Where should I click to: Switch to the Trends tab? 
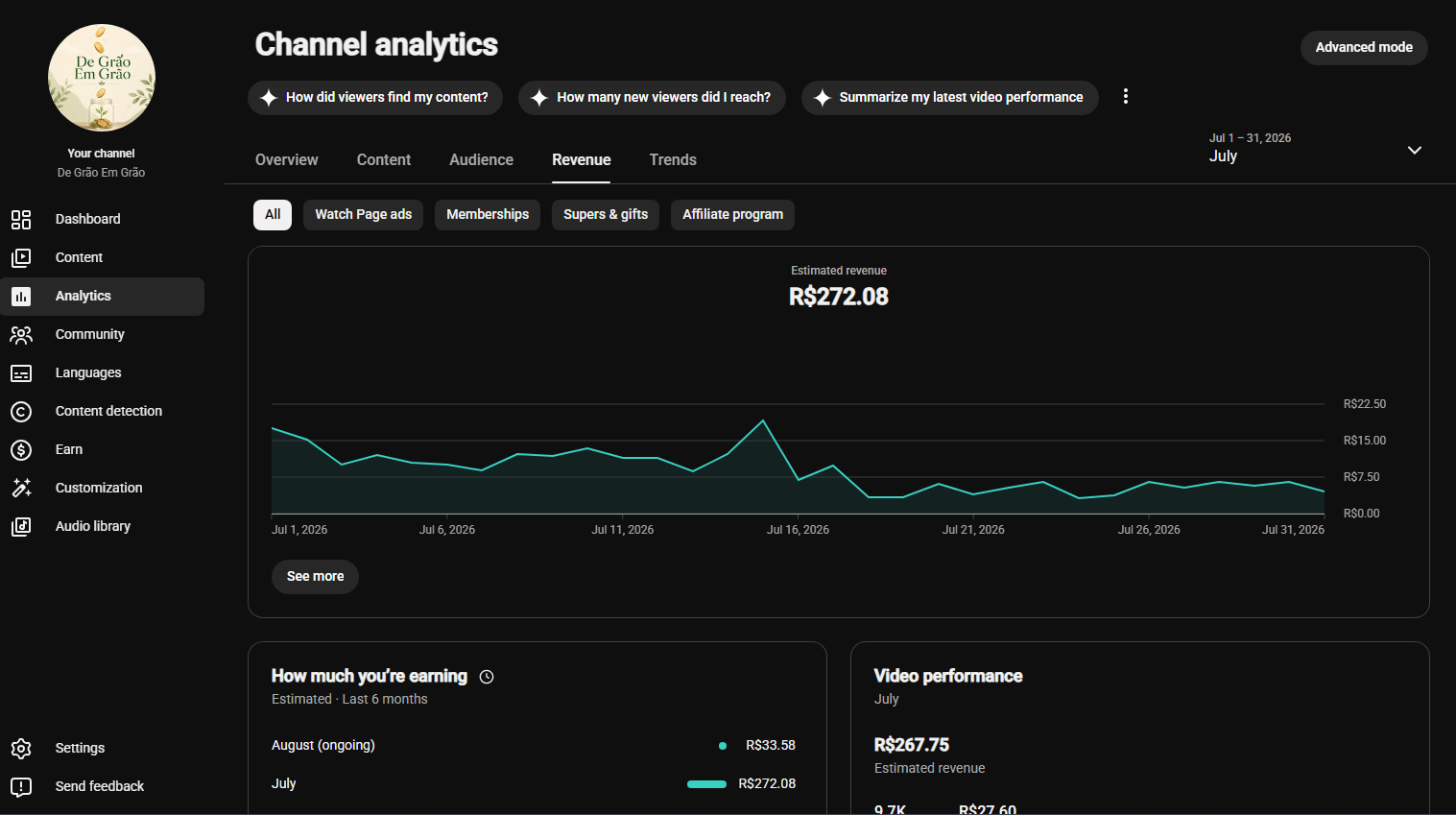(673, 159)
